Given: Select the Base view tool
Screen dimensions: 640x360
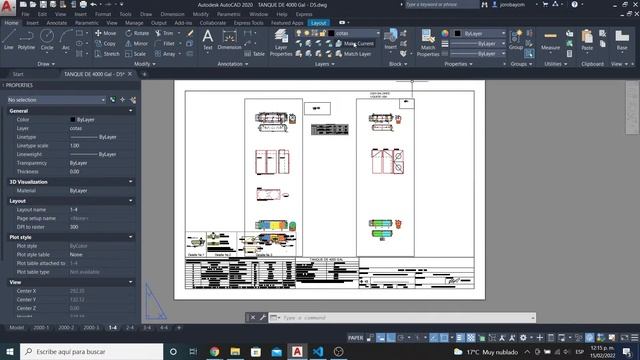Looking at the screenshot, I should pos(622,40).
